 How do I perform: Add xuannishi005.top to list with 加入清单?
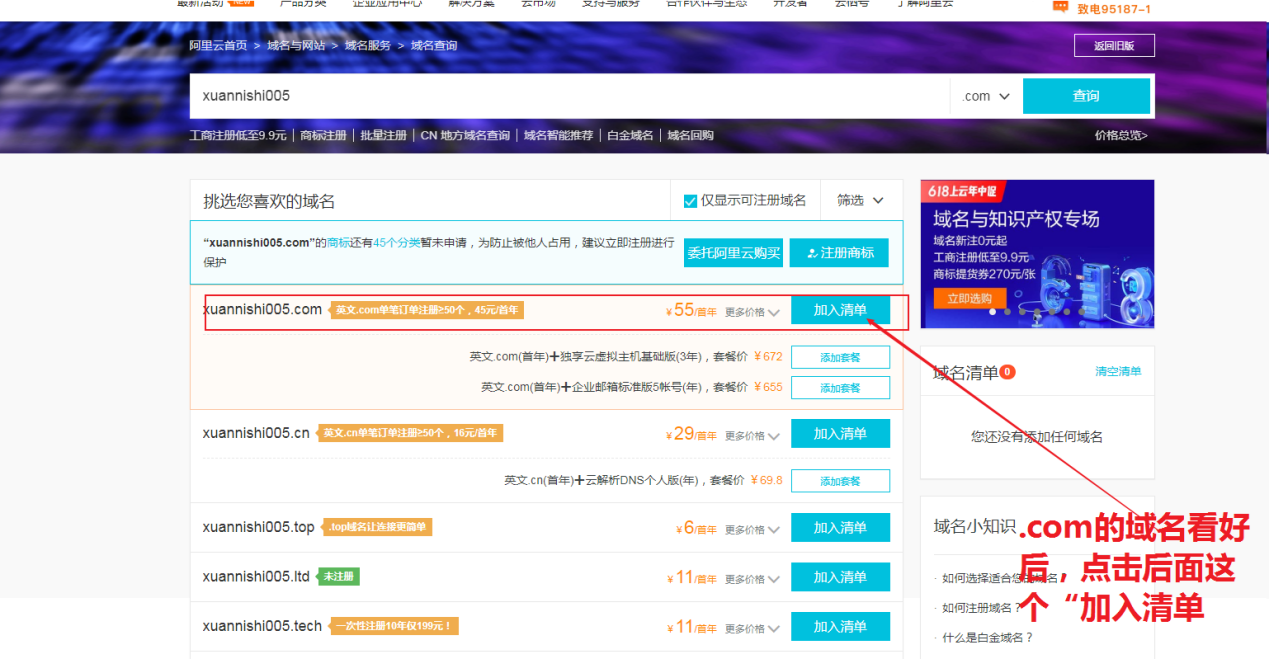tap(840, 528)
